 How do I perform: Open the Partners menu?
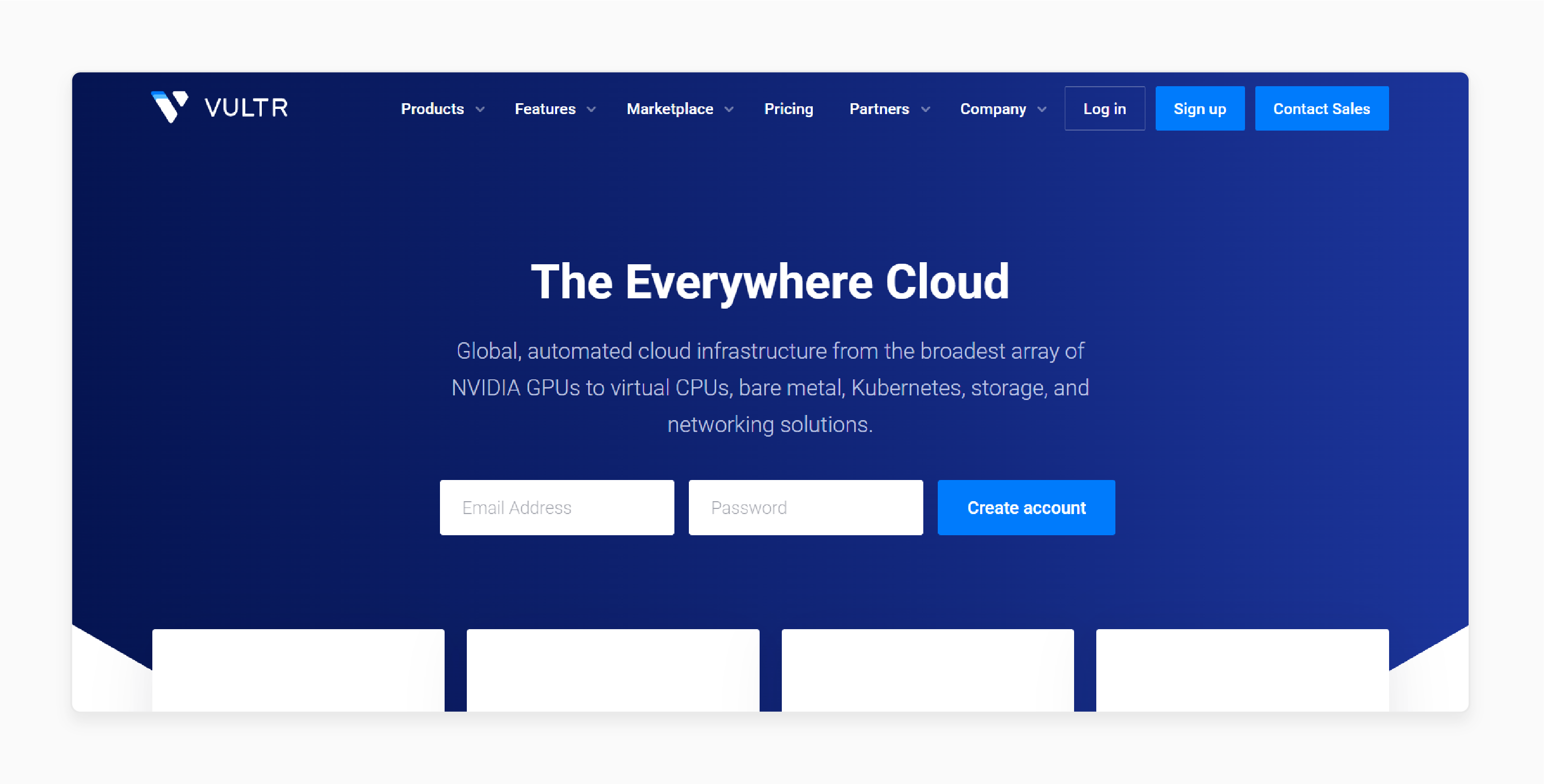point(879,109)
